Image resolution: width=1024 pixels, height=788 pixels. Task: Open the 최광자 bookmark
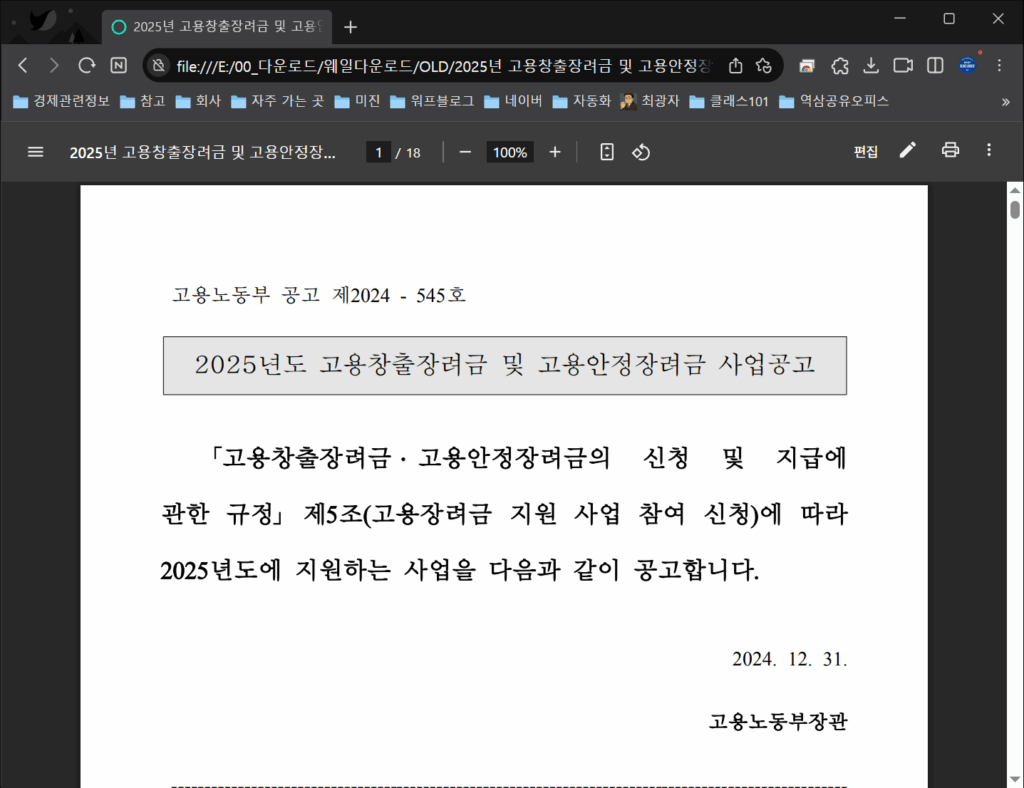click(x=650, y=101)
